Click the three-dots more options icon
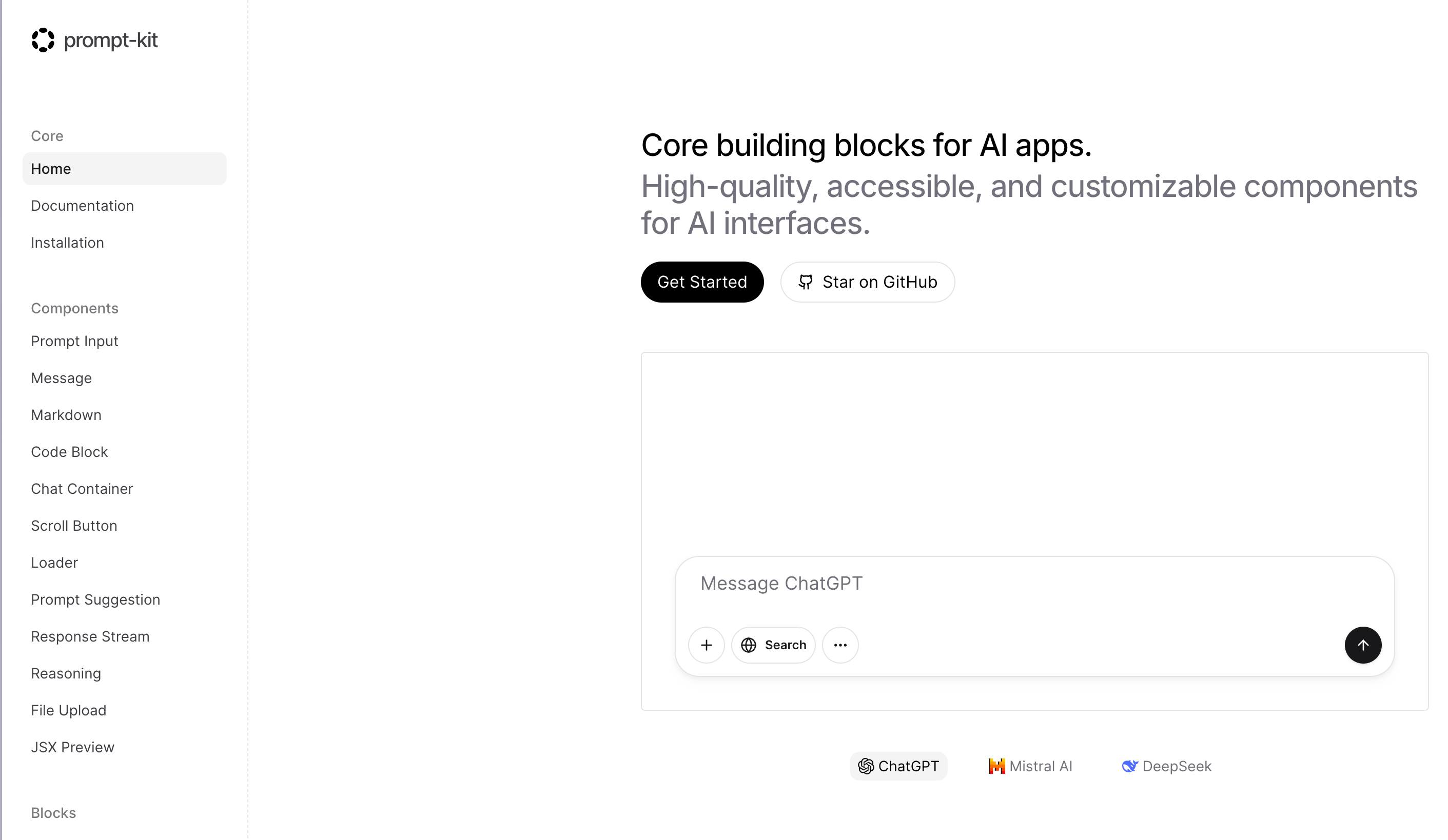This screenshot has width=1448, height=840. (840, 645)
